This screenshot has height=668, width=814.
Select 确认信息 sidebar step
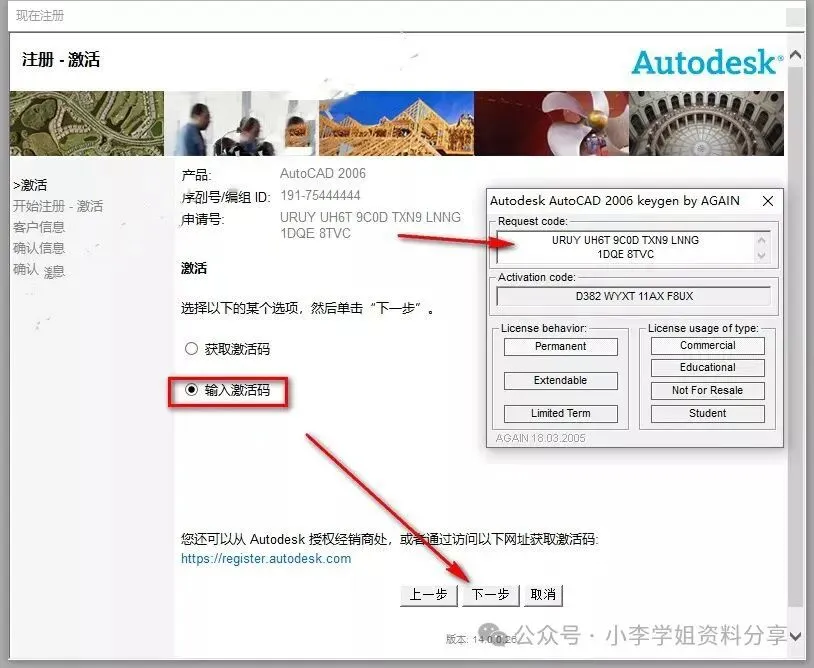point(39,248)
